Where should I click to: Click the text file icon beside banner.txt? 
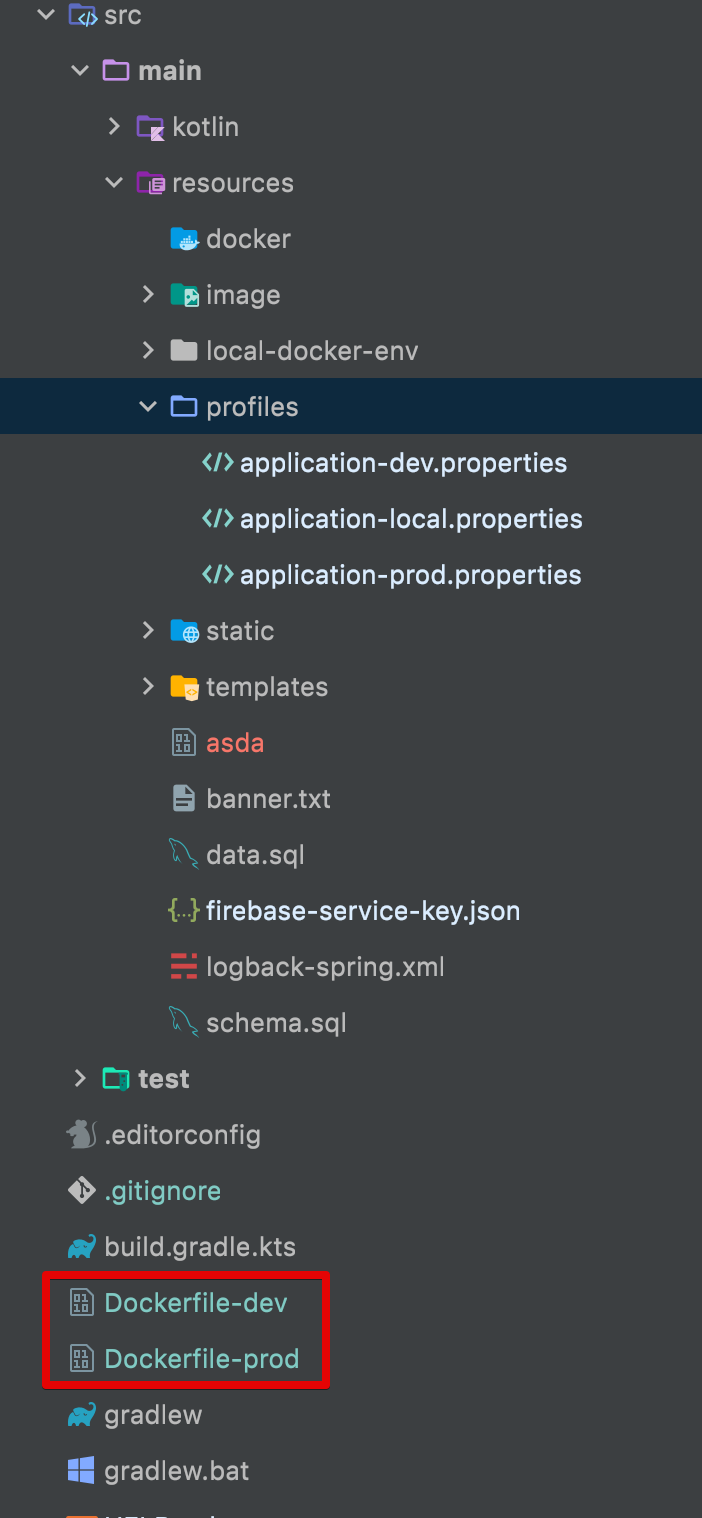[x=184, y=799]
